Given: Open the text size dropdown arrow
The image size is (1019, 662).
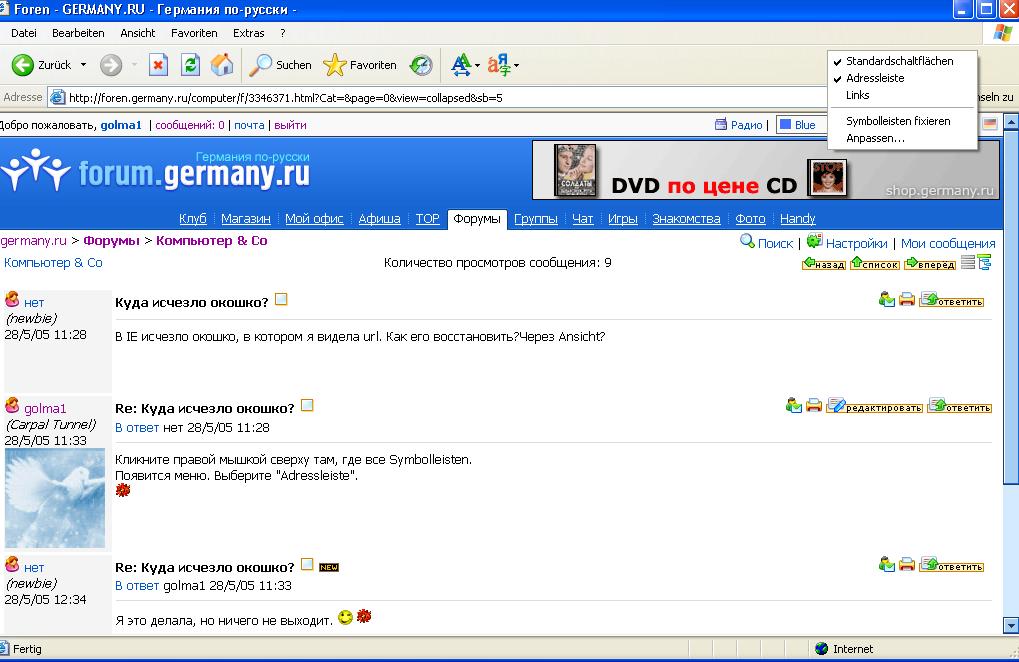Looking at the screenshot, I should tap(477, 66).
